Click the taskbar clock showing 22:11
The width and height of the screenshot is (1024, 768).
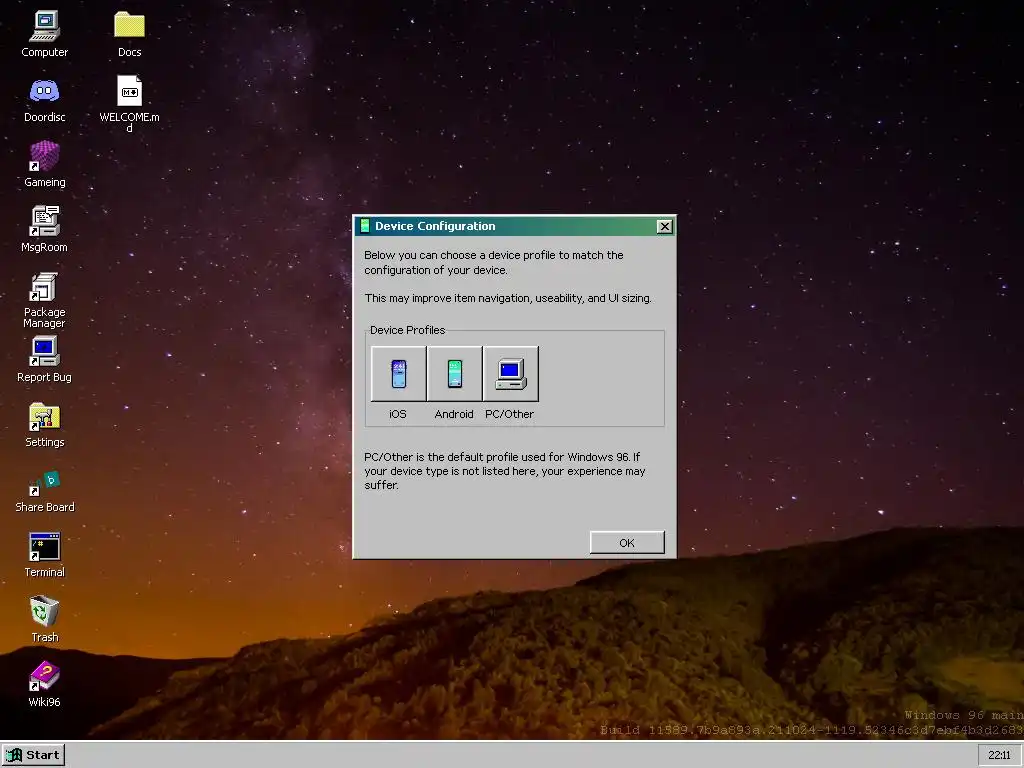click(999, 755)
